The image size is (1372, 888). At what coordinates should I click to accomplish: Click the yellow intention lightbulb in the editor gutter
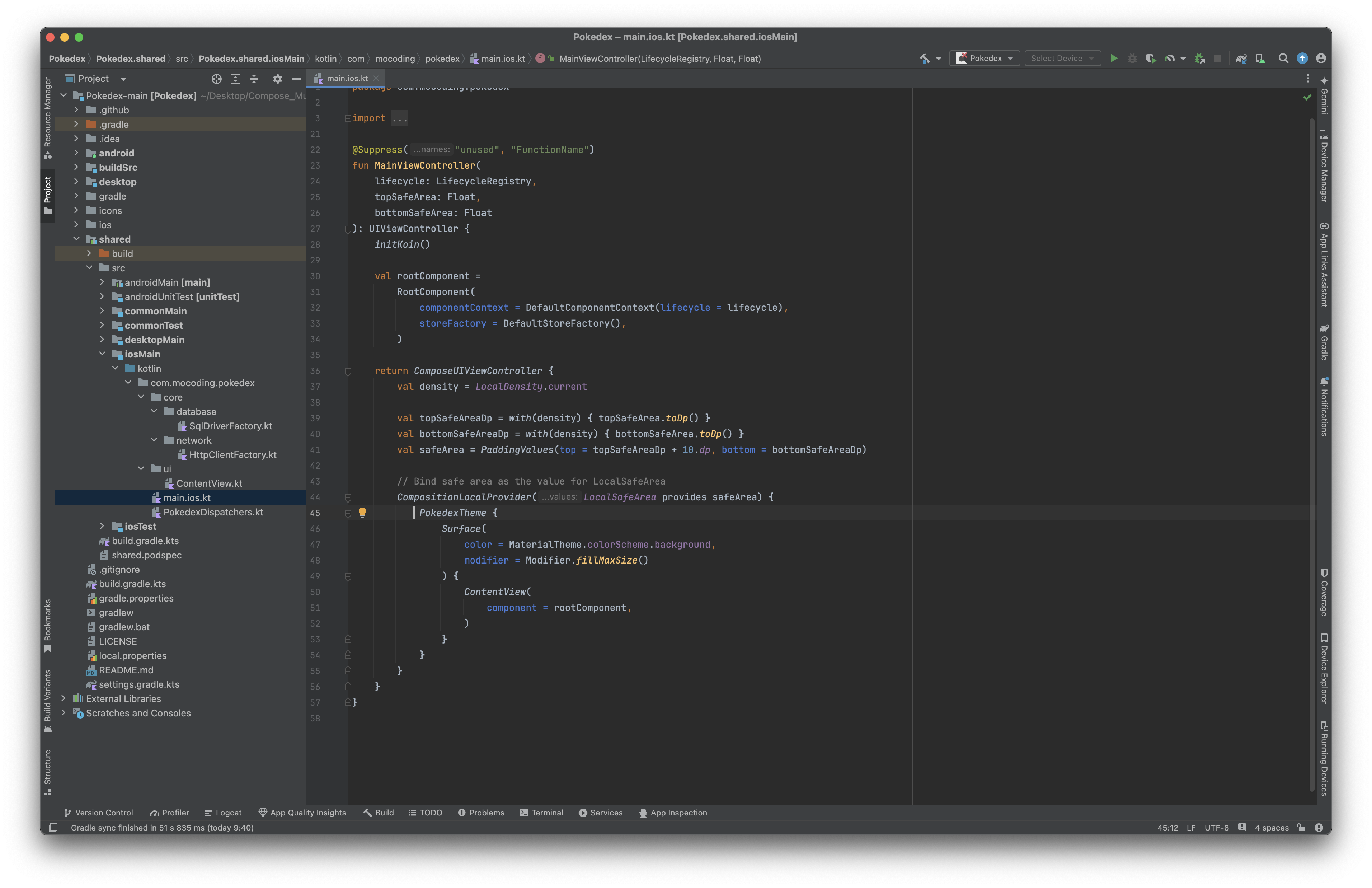[362, 512]
